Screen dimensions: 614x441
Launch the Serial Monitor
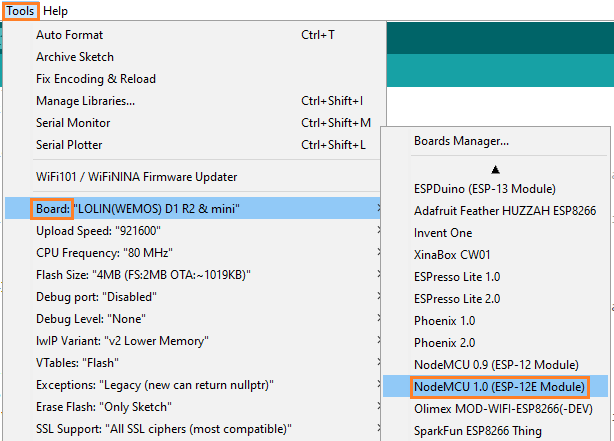(73, 123)
